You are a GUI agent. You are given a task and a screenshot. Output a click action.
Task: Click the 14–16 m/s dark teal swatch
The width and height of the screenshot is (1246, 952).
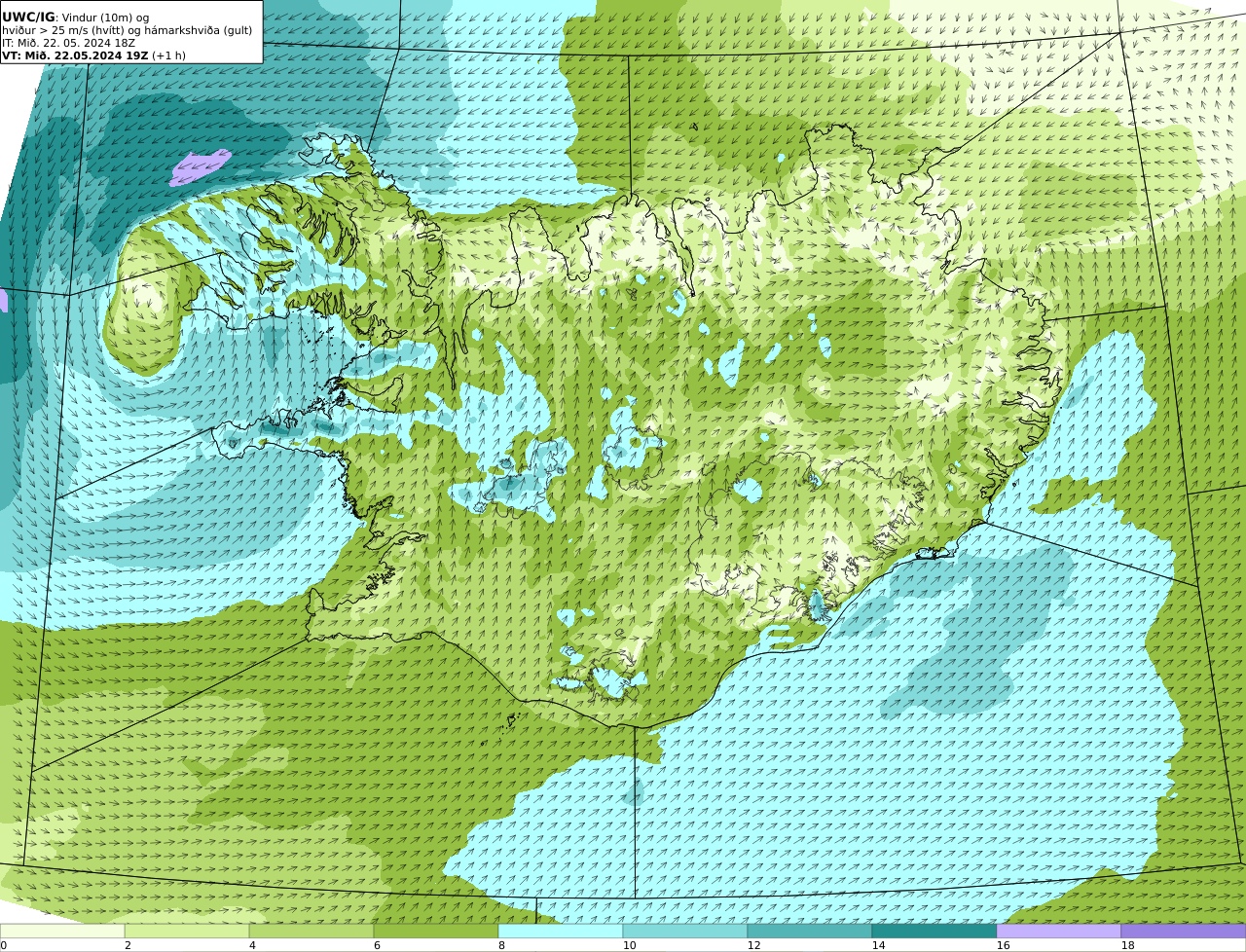click(x=934, y=931)
